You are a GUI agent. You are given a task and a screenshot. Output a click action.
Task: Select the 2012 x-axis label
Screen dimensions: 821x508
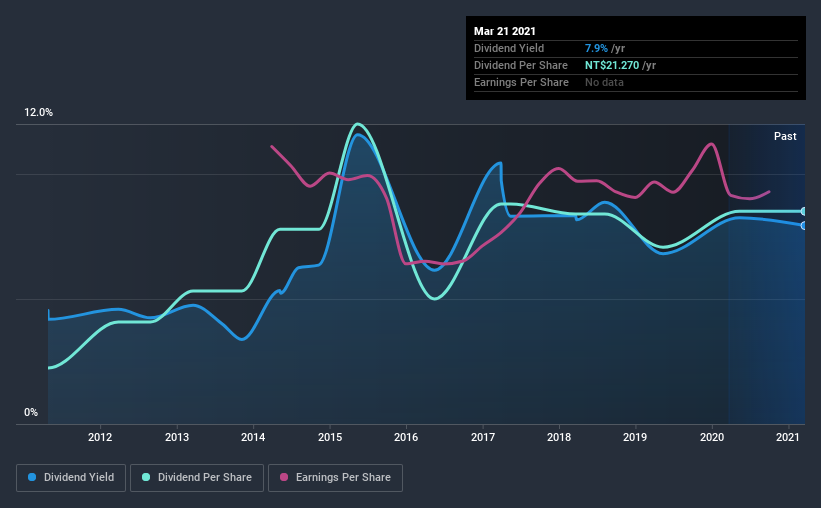coord(100,437)
